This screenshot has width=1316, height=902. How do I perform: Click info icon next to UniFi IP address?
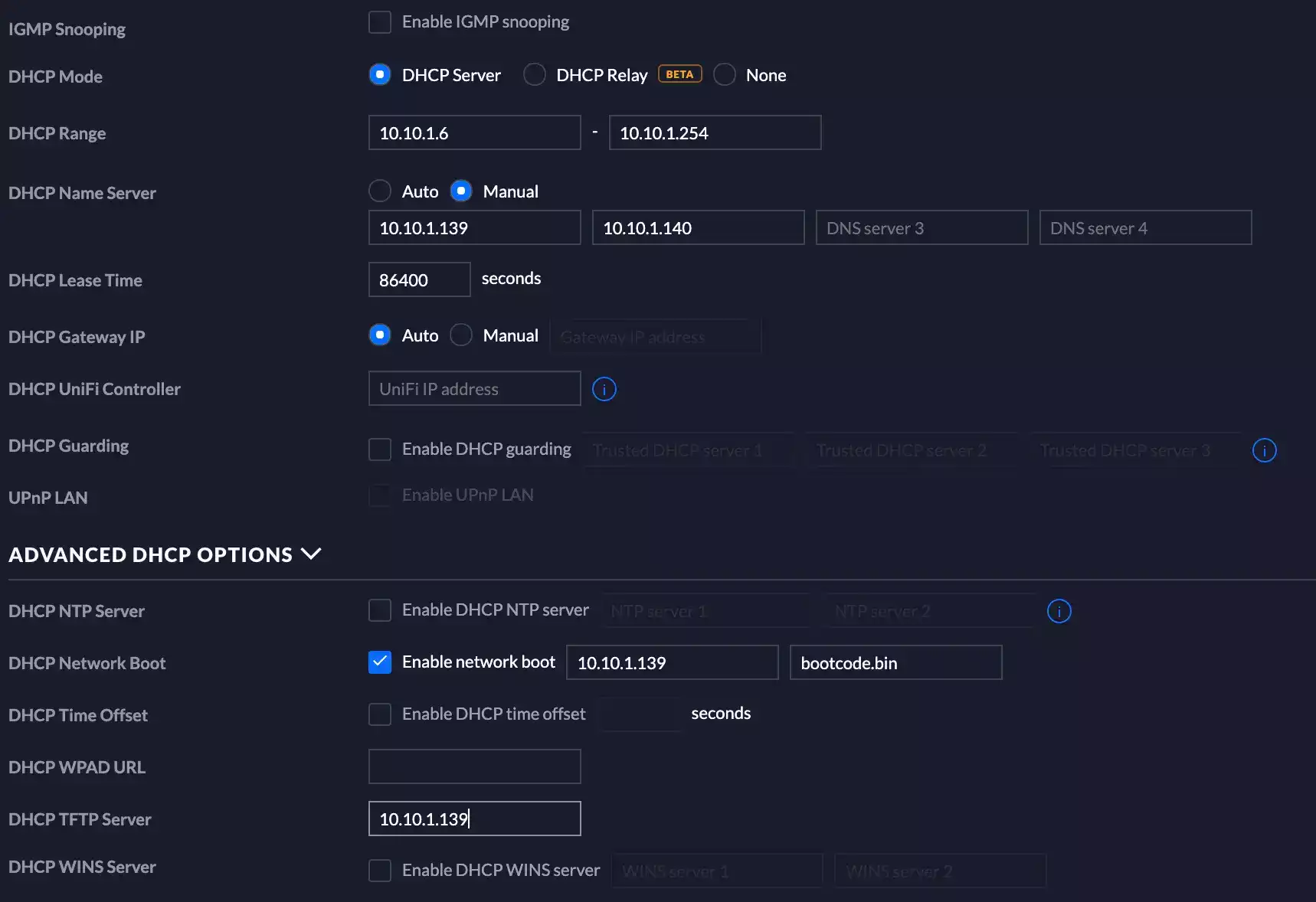pos(604,389)
